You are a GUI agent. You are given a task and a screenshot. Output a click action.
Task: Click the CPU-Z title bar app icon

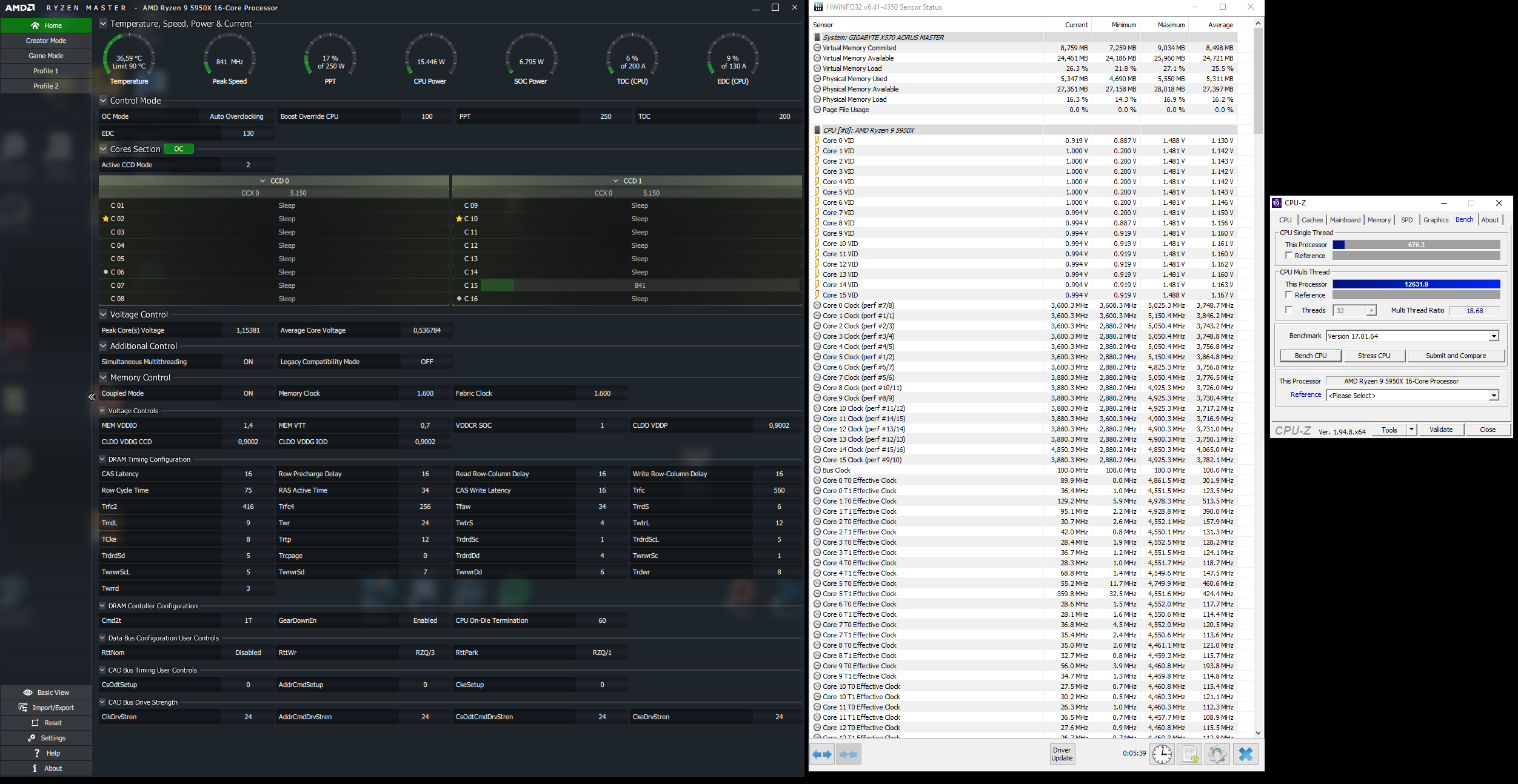click(1277, 203)
